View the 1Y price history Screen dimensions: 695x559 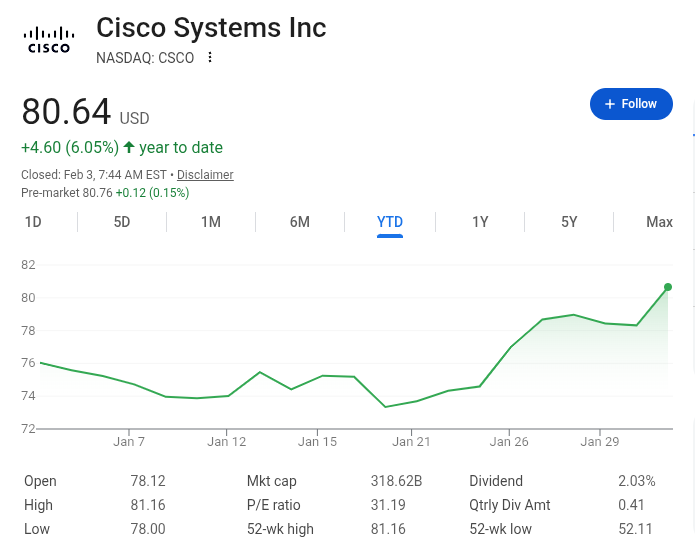(480, 222)
